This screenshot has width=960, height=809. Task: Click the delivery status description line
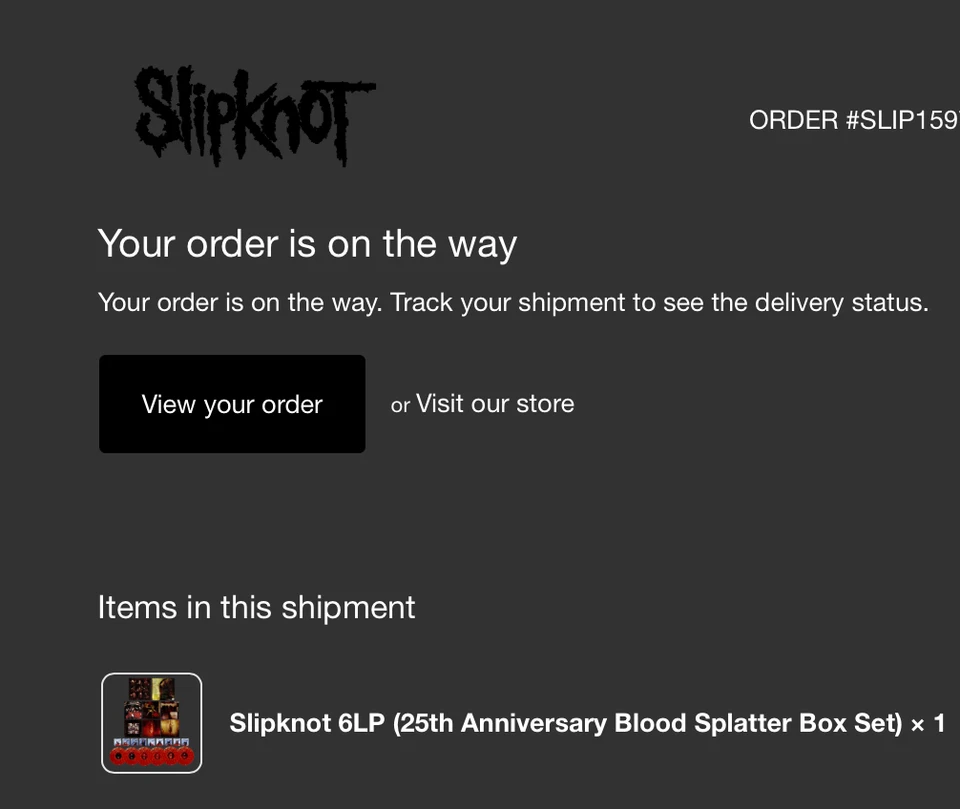click(x=513, y=302)
